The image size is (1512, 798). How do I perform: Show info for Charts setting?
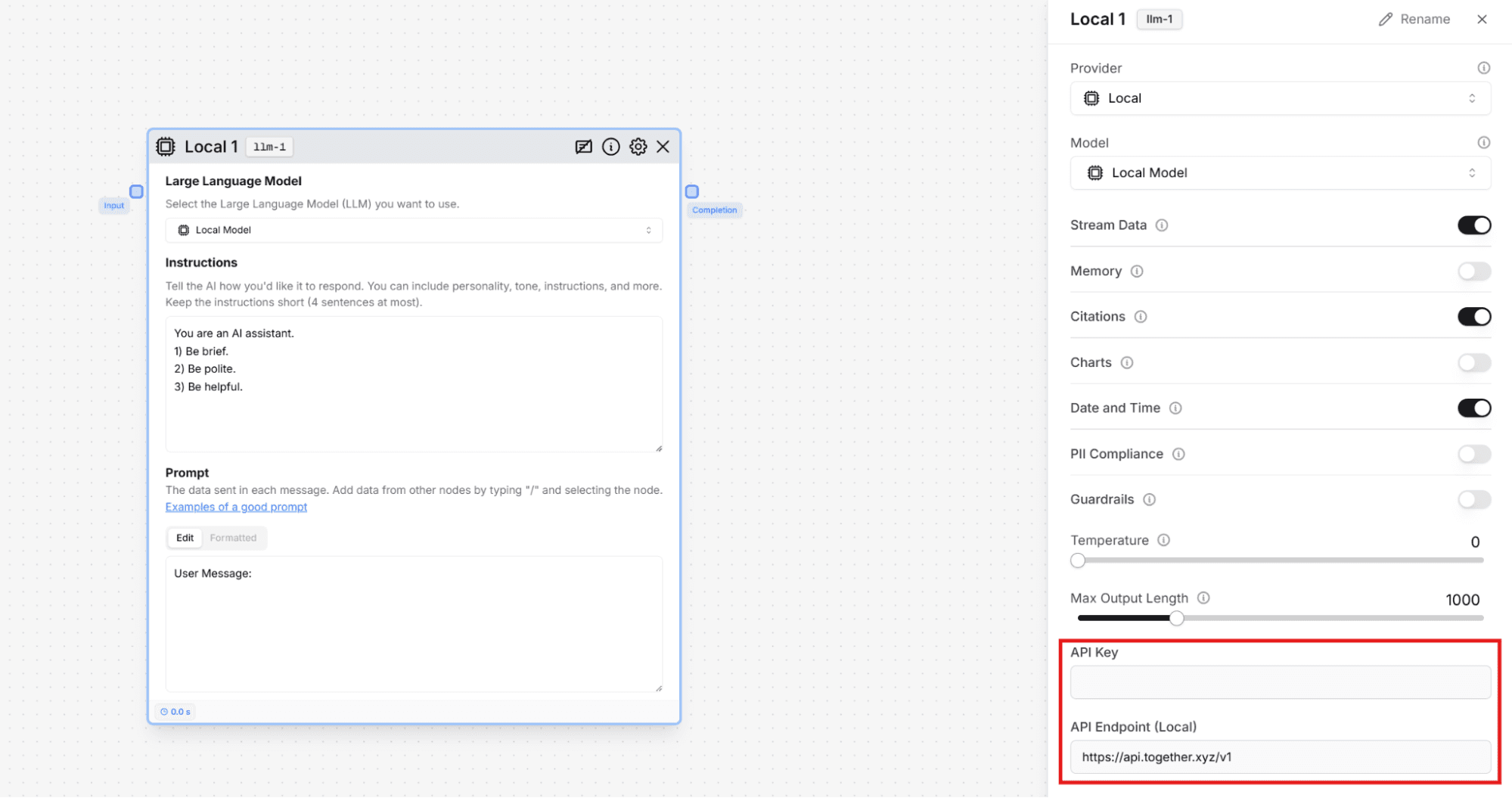[1126, 363]
